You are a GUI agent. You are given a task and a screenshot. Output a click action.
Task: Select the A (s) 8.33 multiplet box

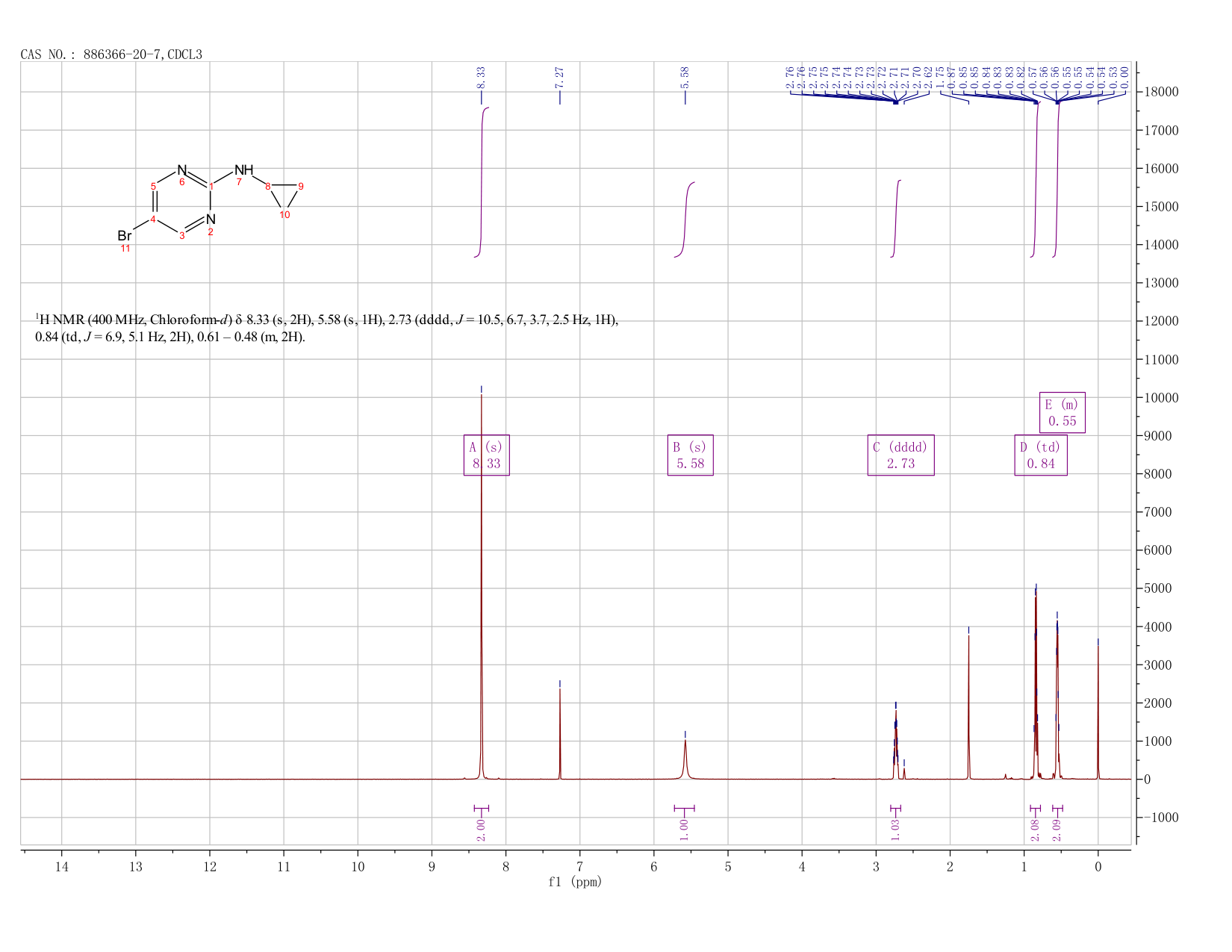click(486, 455)
